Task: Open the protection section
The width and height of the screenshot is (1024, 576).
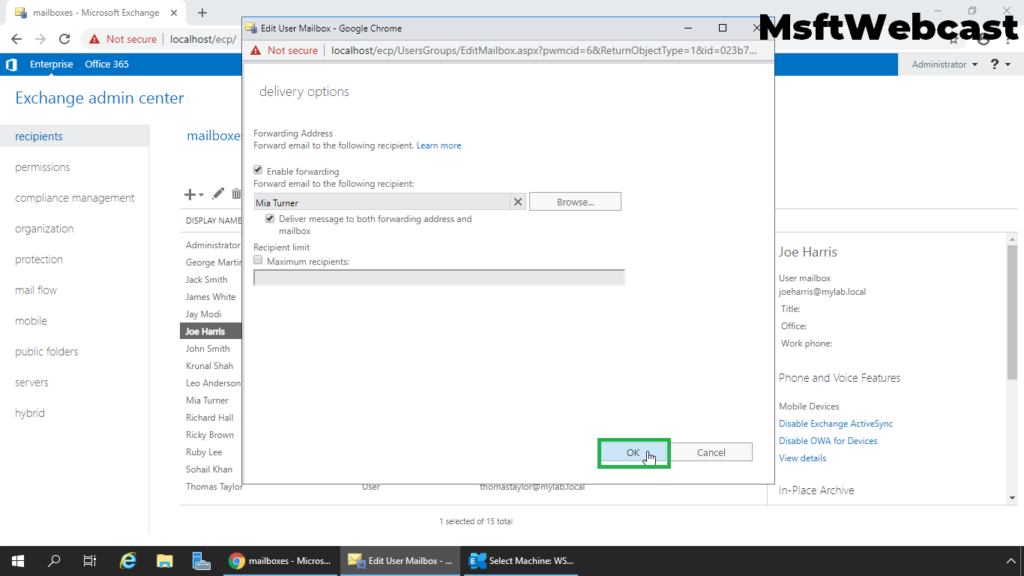Action: coord(39,259)
